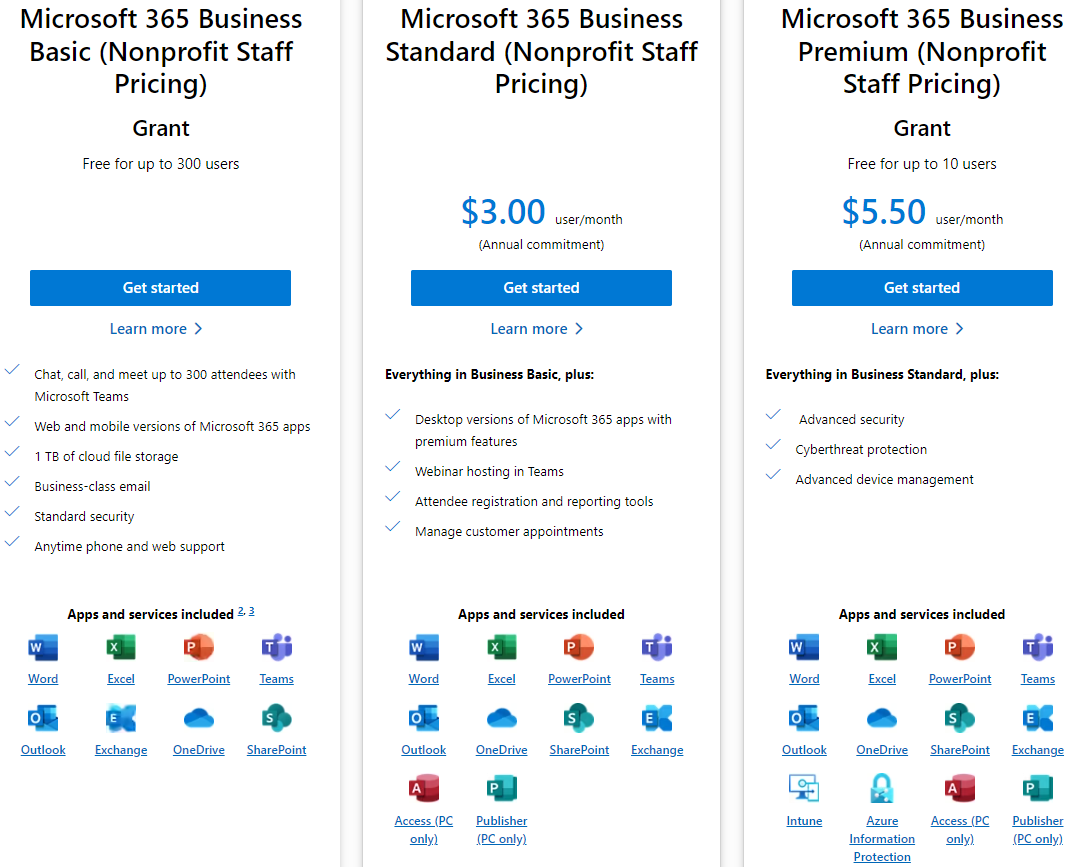Click the OneDrive icon in Business Premium
This screenshot has height=867, width=1075.
882,718
